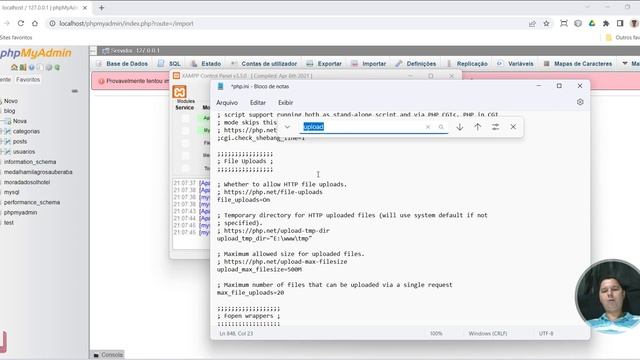
Task: Select 'medalhamilagrosauberaba' database
Action: [x=38, y=172]
